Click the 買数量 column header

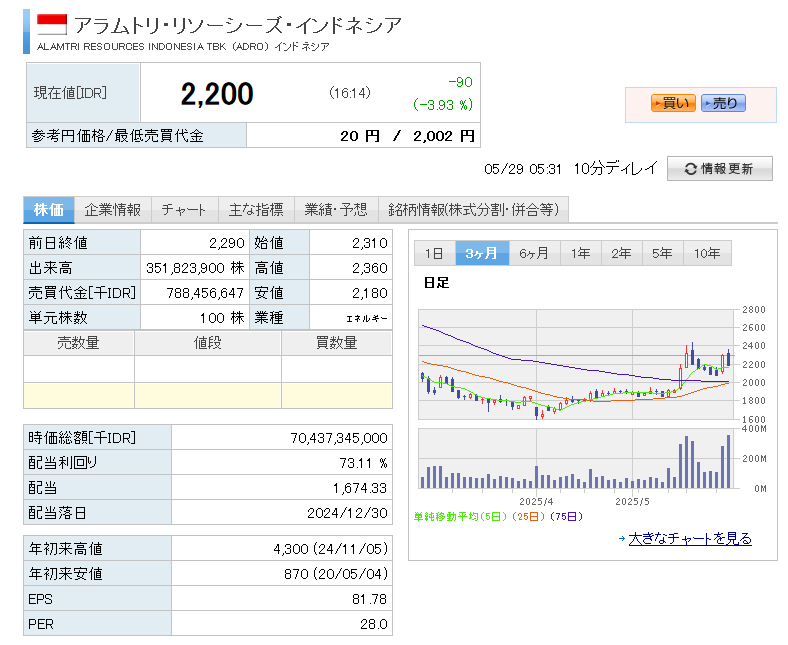click(x=337, y=343)
